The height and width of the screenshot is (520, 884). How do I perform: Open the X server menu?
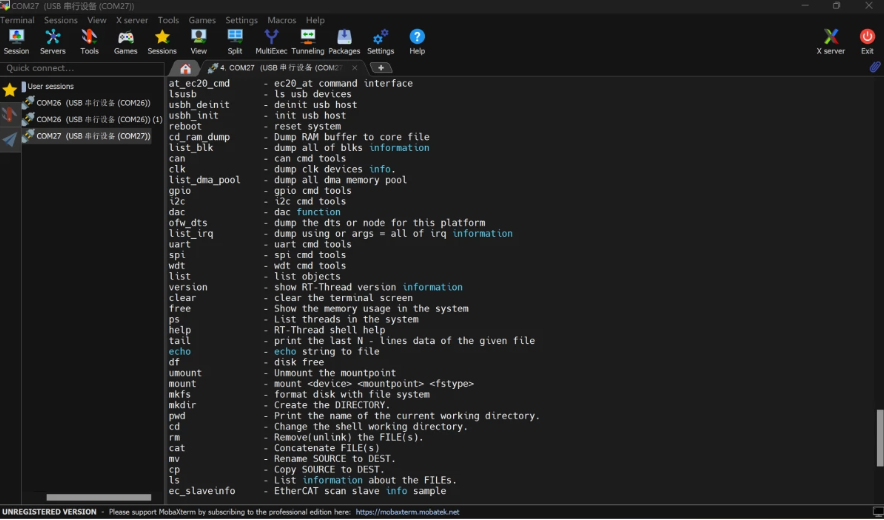click(x=132, y=20)
